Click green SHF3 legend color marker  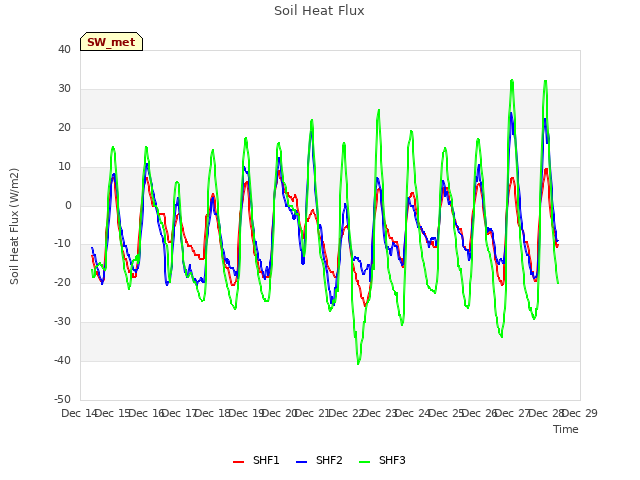click(364, 462)
